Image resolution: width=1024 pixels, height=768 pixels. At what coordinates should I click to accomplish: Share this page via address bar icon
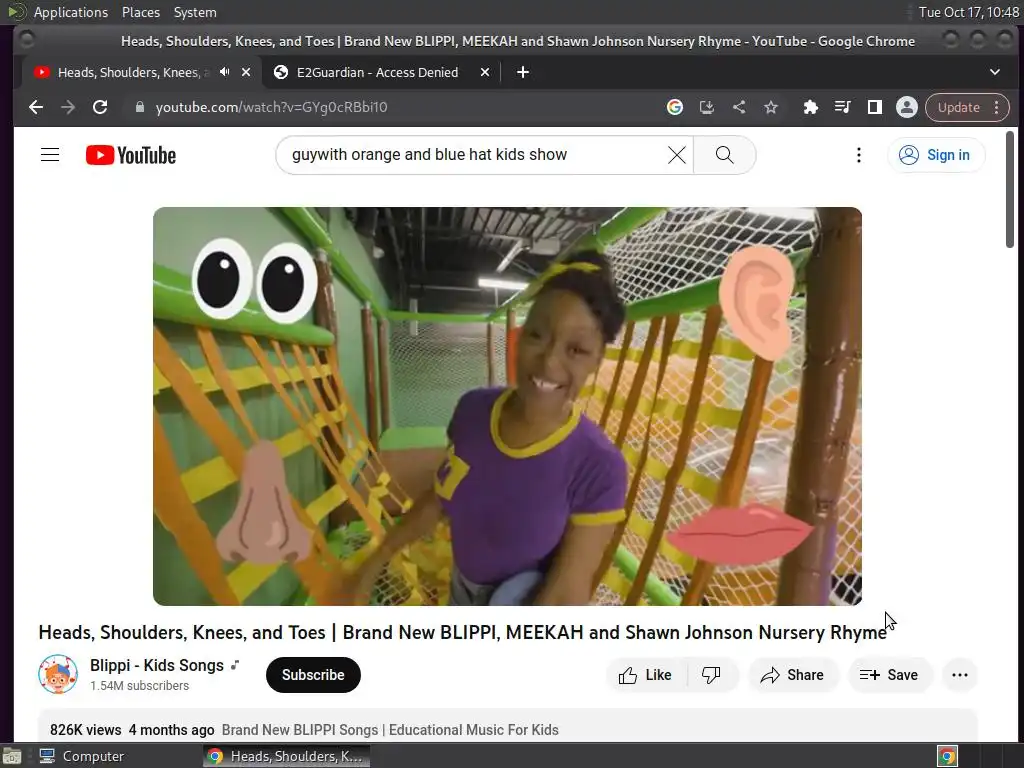tap(739, 107)
